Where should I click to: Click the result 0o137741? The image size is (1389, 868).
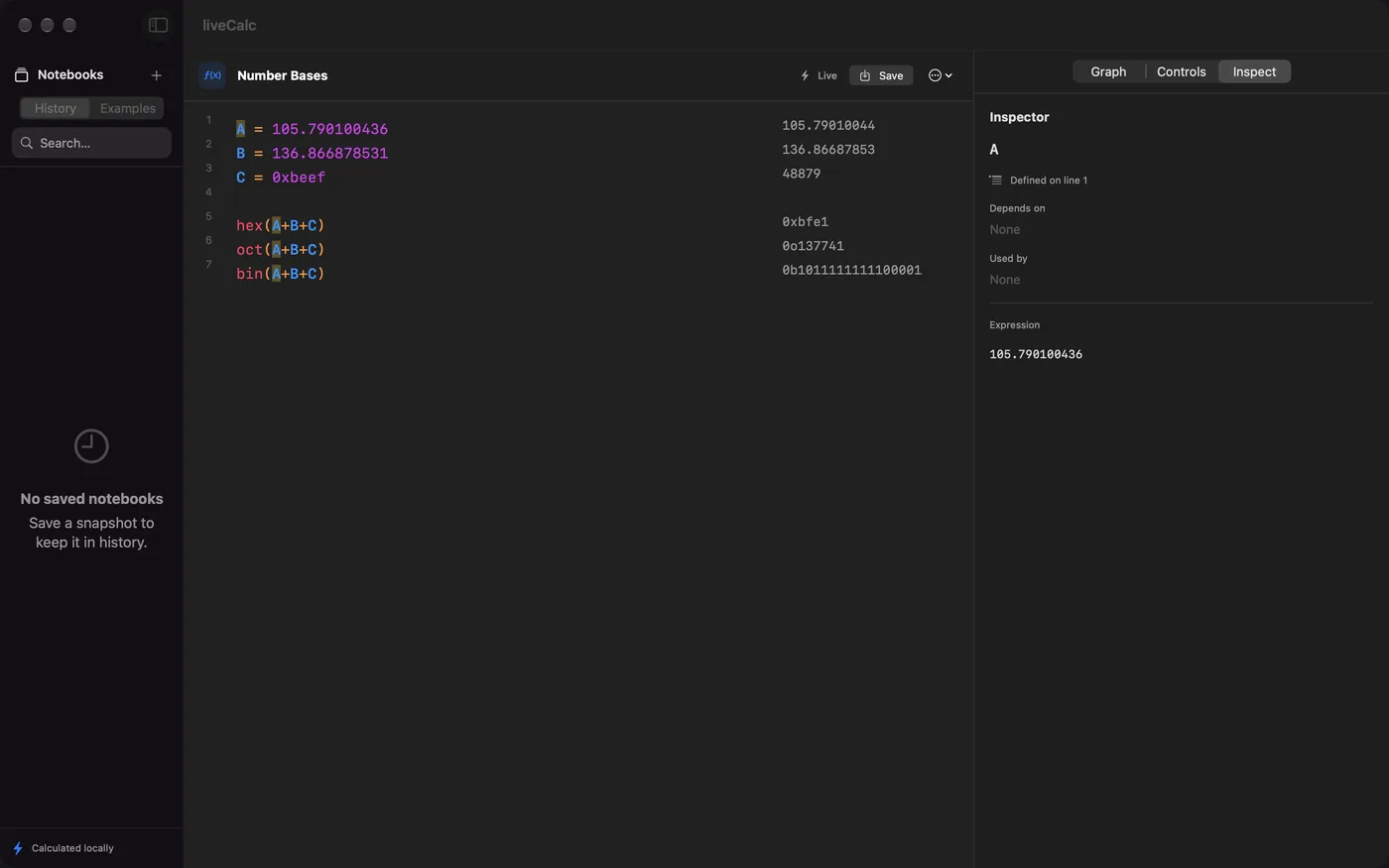pos(813,246)
